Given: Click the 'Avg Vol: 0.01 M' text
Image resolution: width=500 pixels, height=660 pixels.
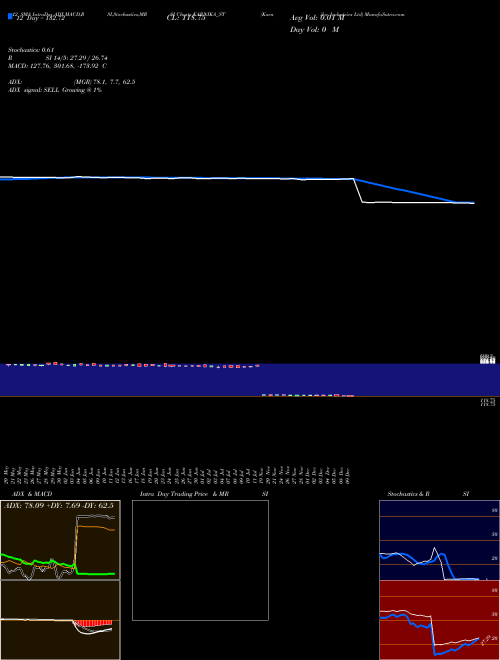Looking at the screenshot, I should click(x=317, y=18).
